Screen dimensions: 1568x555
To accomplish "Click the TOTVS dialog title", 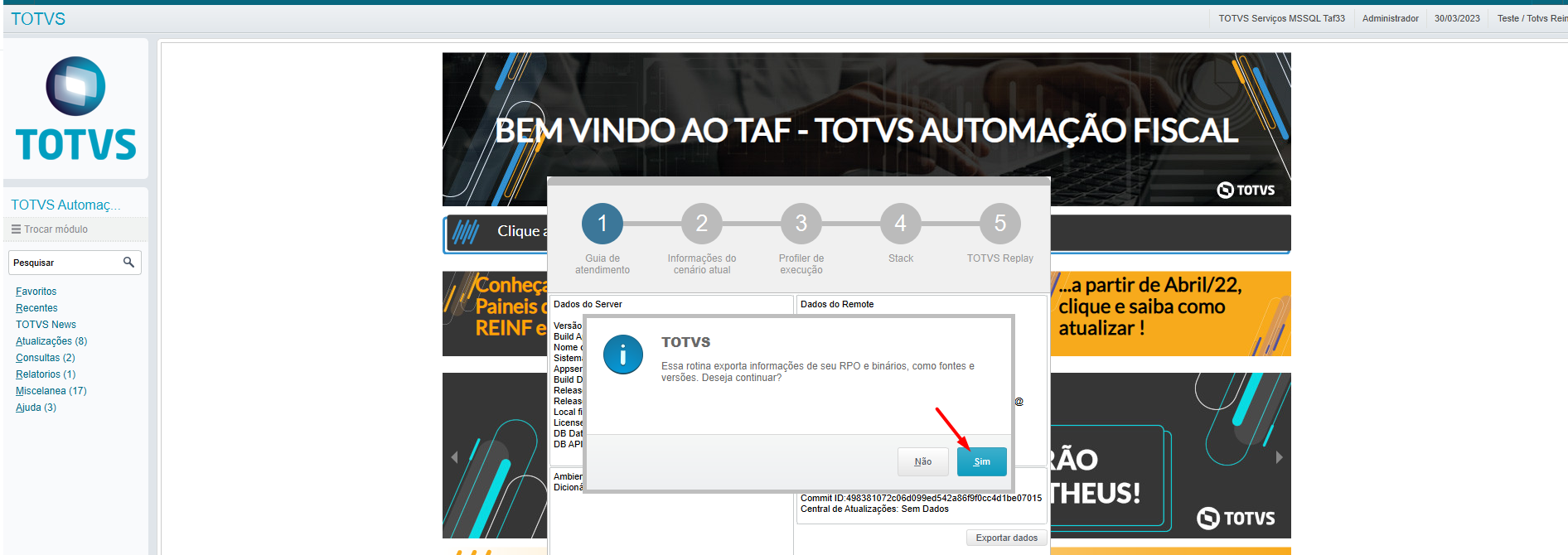I will (685, 342).
